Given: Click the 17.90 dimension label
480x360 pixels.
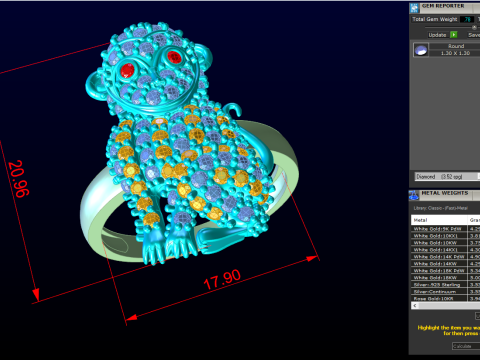Looking at the screenshot, I should pyautogui.click(x=222, y=279).
